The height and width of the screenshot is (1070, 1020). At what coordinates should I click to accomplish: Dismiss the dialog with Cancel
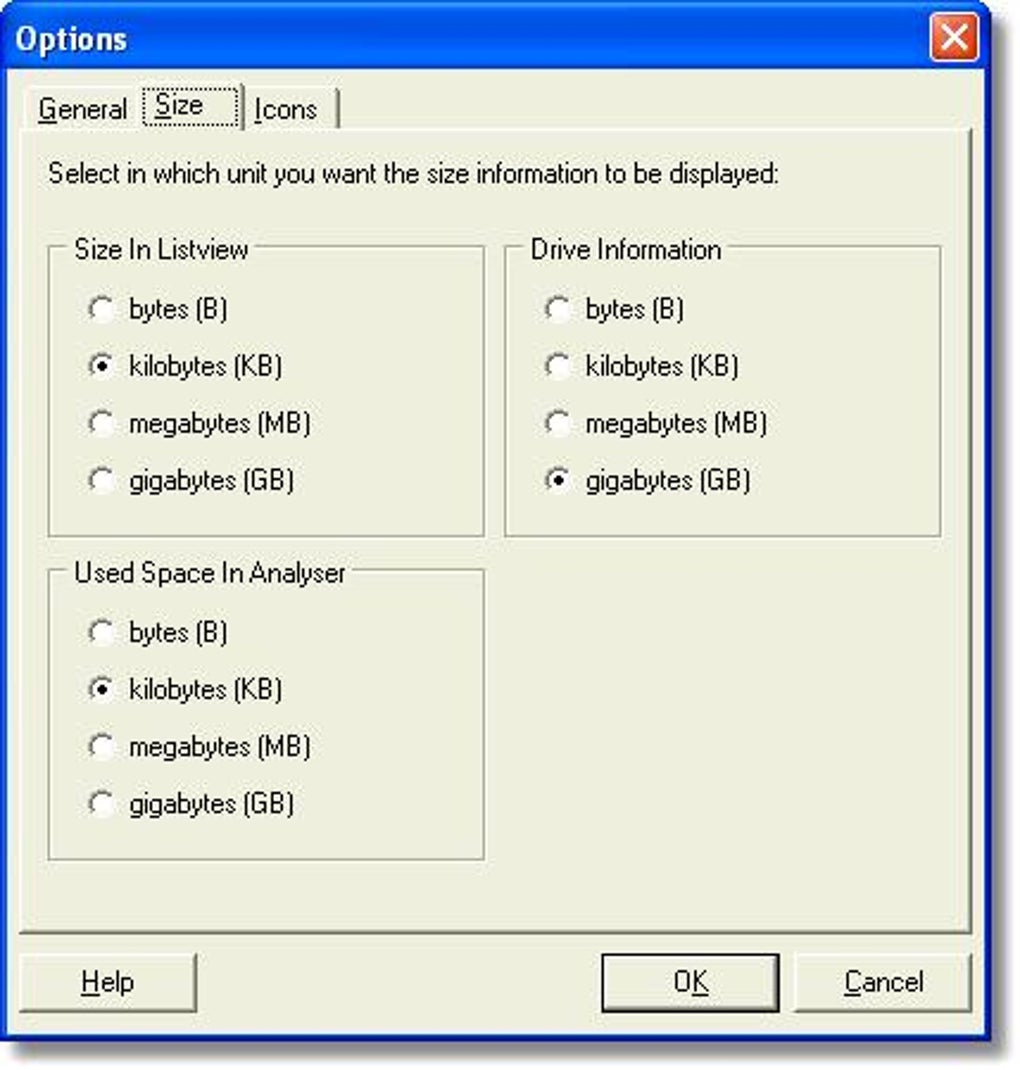(x=884, y=981)
